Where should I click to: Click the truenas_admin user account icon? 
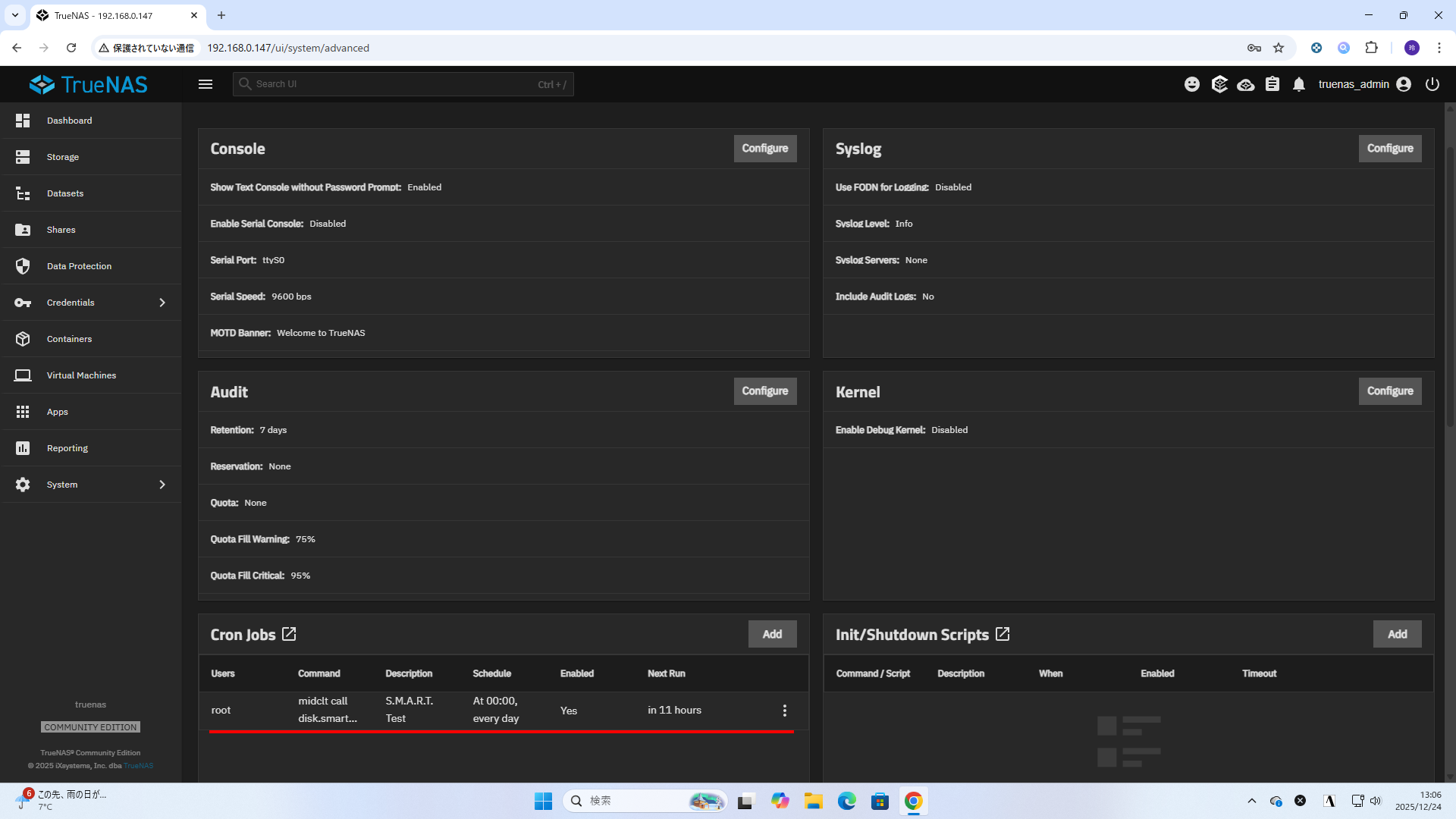(x=1404, y=84)
